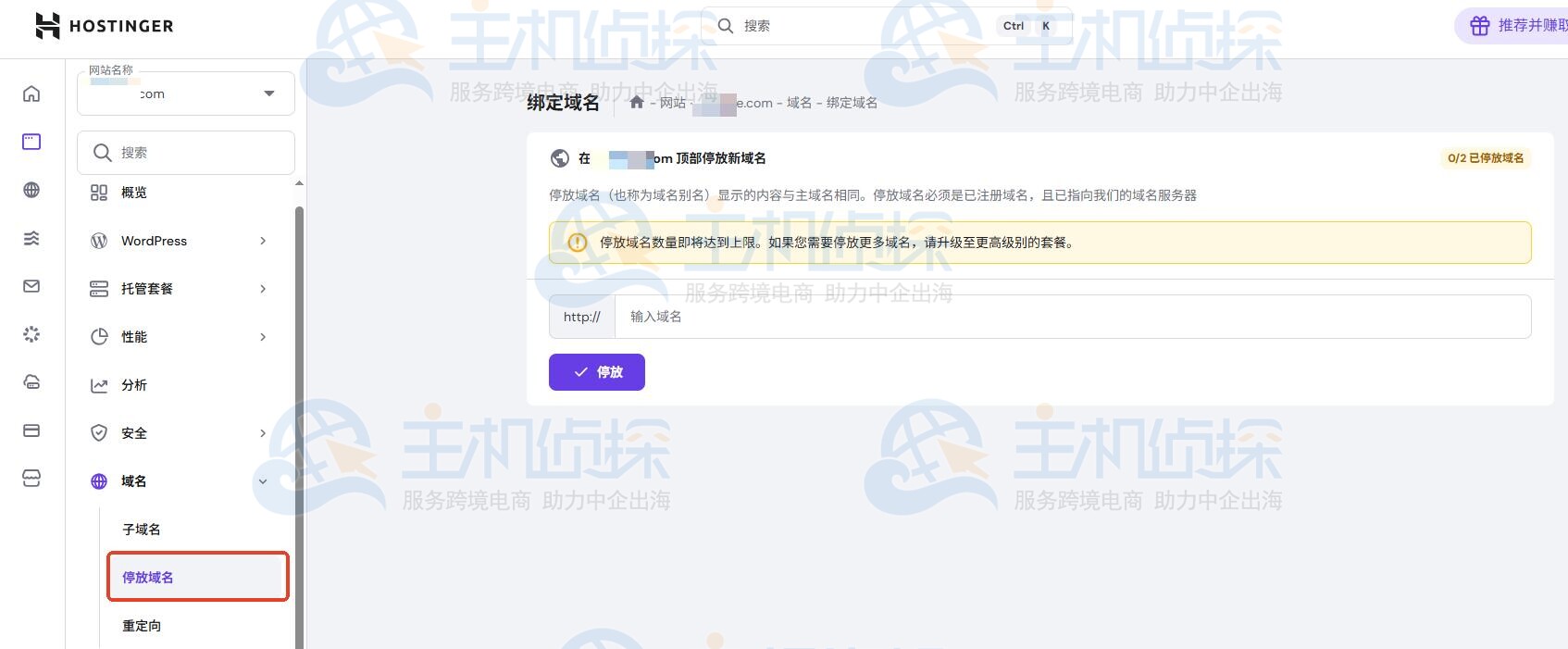Open the 网站名称 site selector dropdown
Screen dimensions: 1568x649
click(x=186, y=94)
